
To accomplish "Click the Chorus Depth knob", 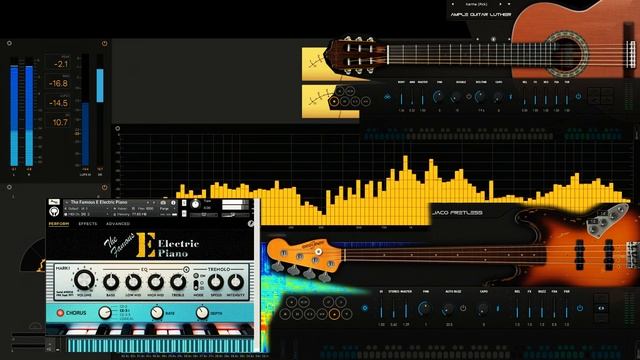I will click(202, 313).
